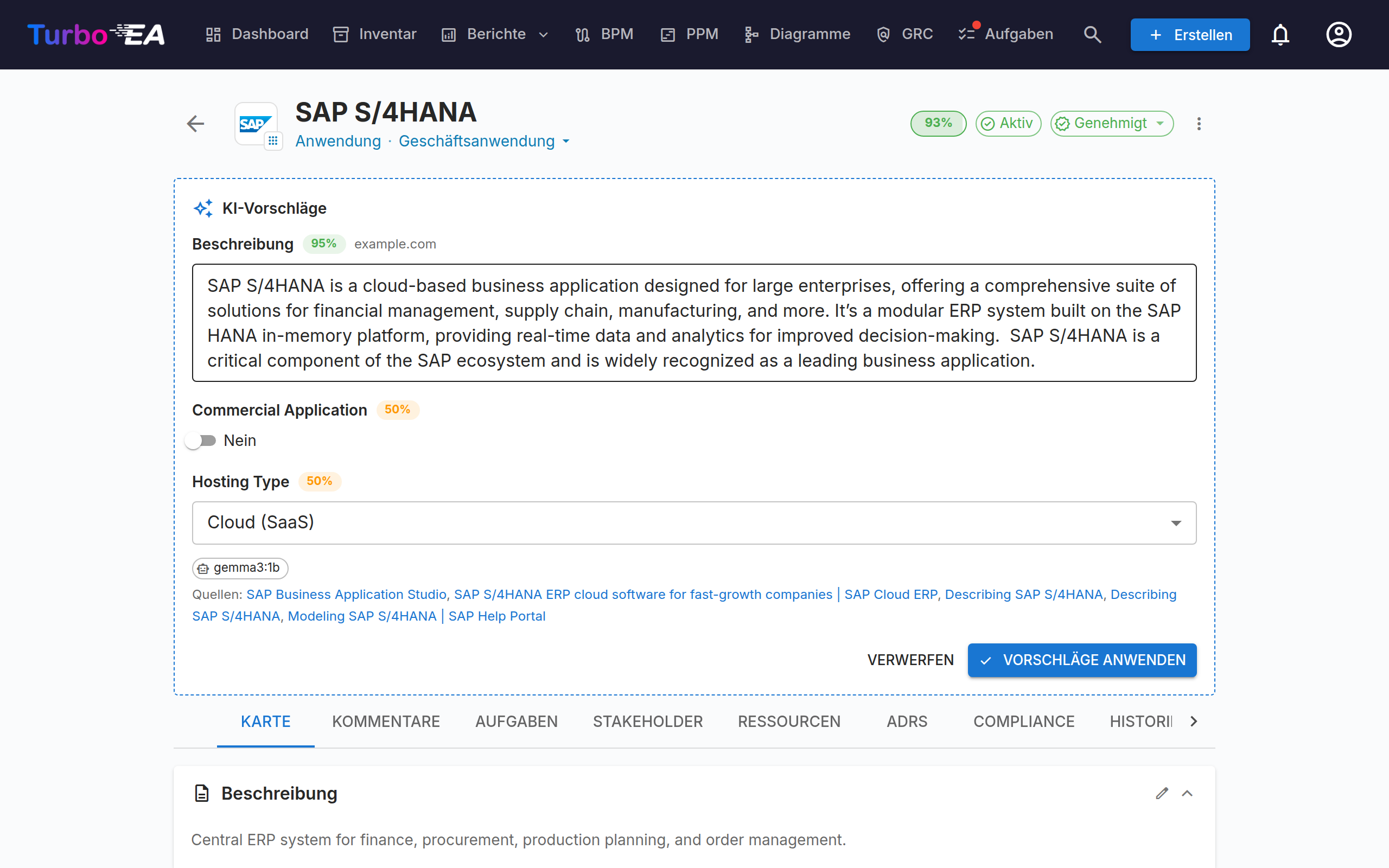Open the Hosting Type Cloud (SaaS) dropdown
The image size is (1389, 868).
coord(694,522)
